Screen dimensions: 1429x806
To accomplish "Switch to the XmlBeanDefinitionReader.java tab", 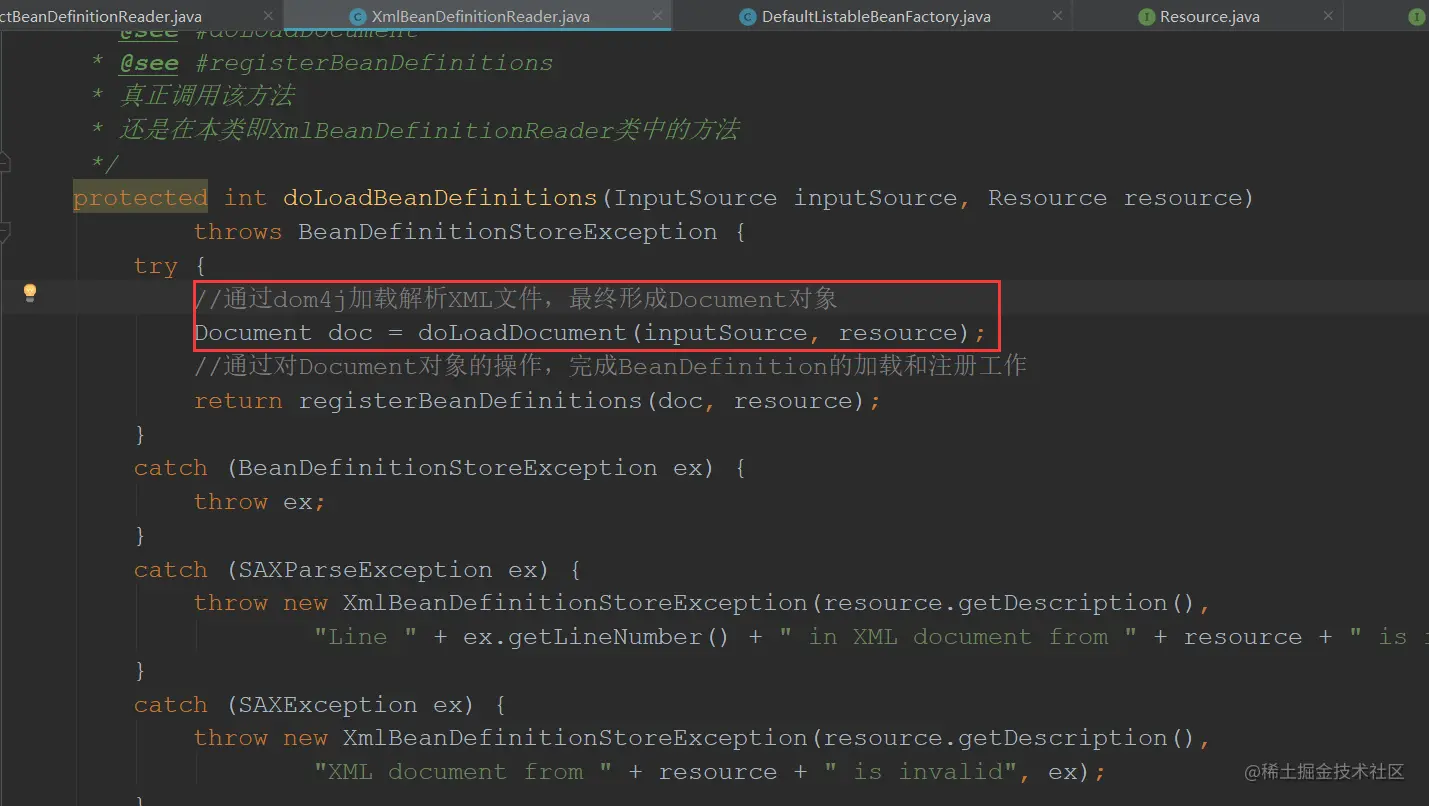I will click(x=480, y=16).
